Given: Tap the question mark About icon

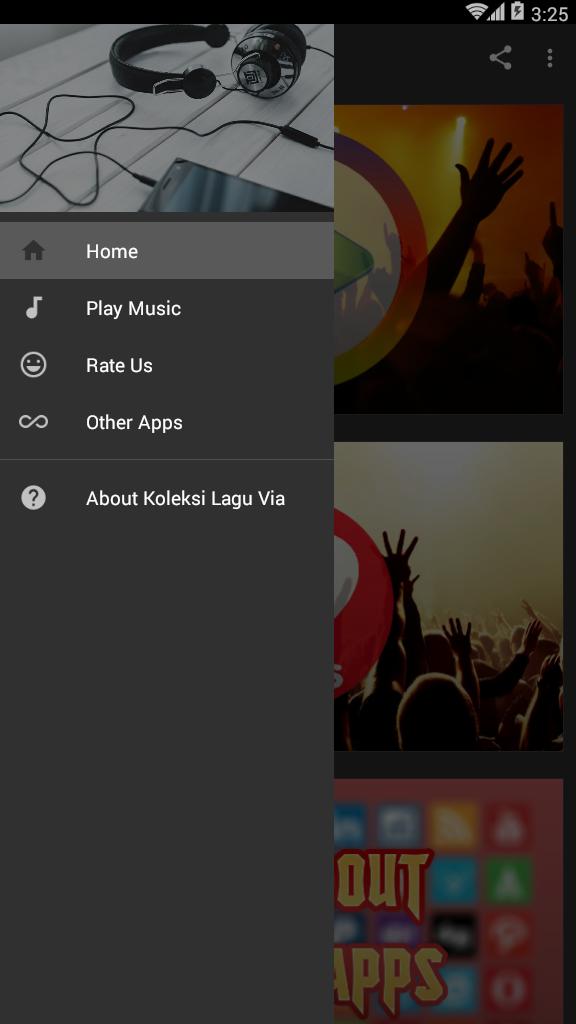Looking at the screenshot, I should (33, 498).
